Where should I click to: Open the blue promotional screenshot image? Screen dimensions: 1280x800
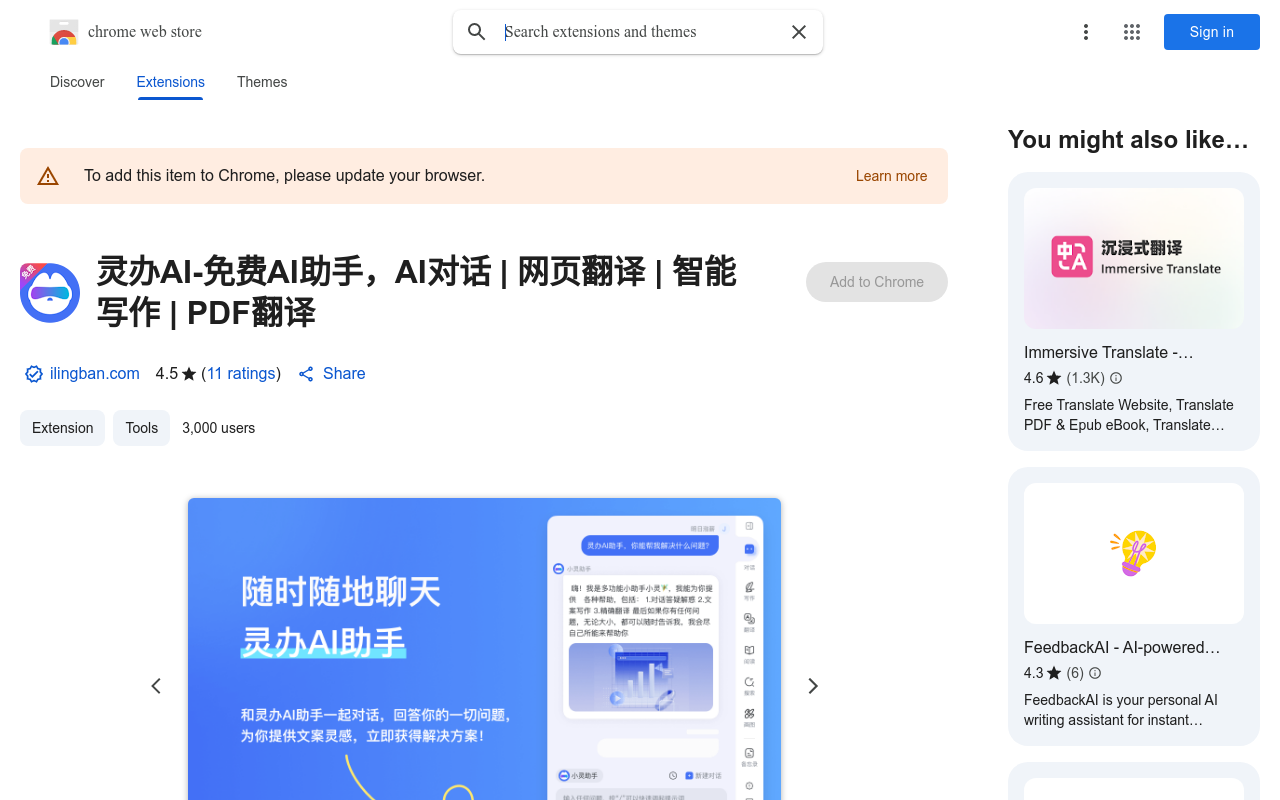coord(484,649)
